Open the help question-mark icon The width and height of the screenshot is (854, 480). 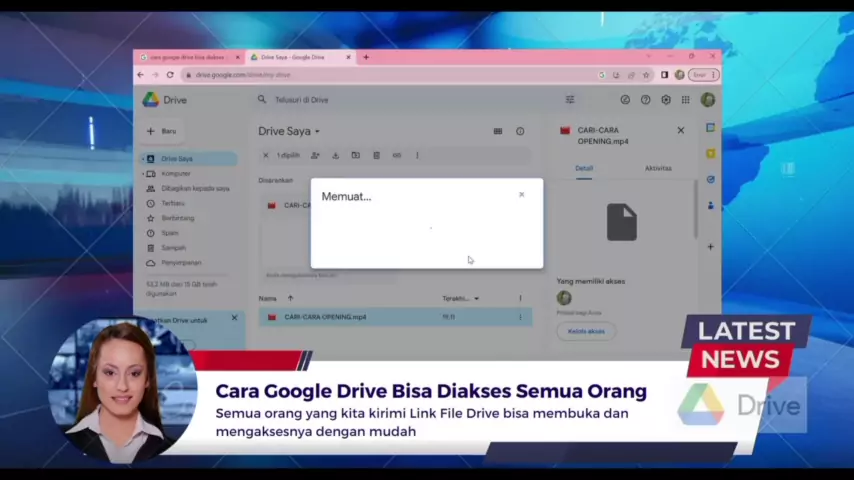click(x=645, y=100)
